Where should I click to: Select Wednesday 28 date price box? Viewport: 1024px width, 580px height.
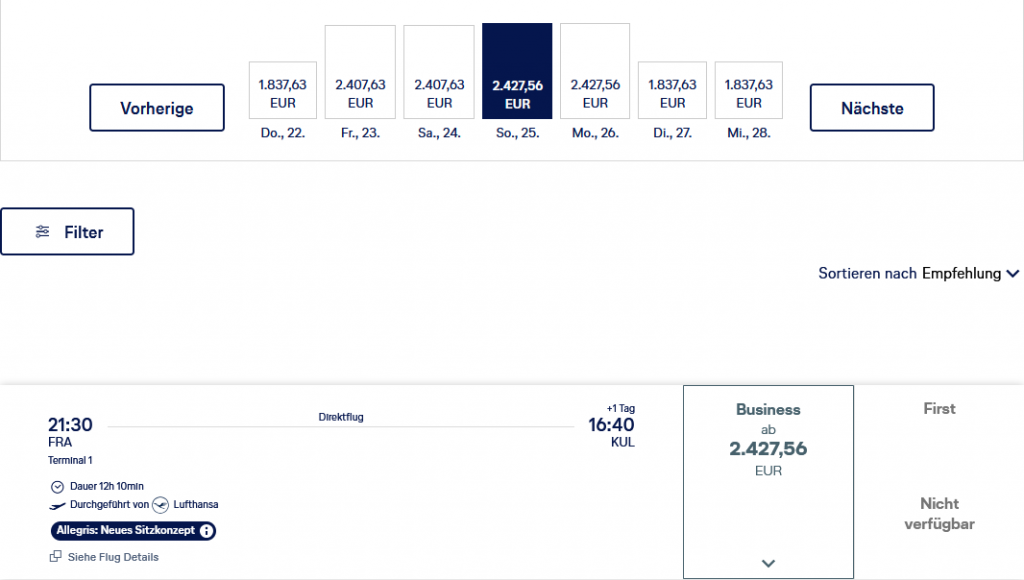point(748,92)
